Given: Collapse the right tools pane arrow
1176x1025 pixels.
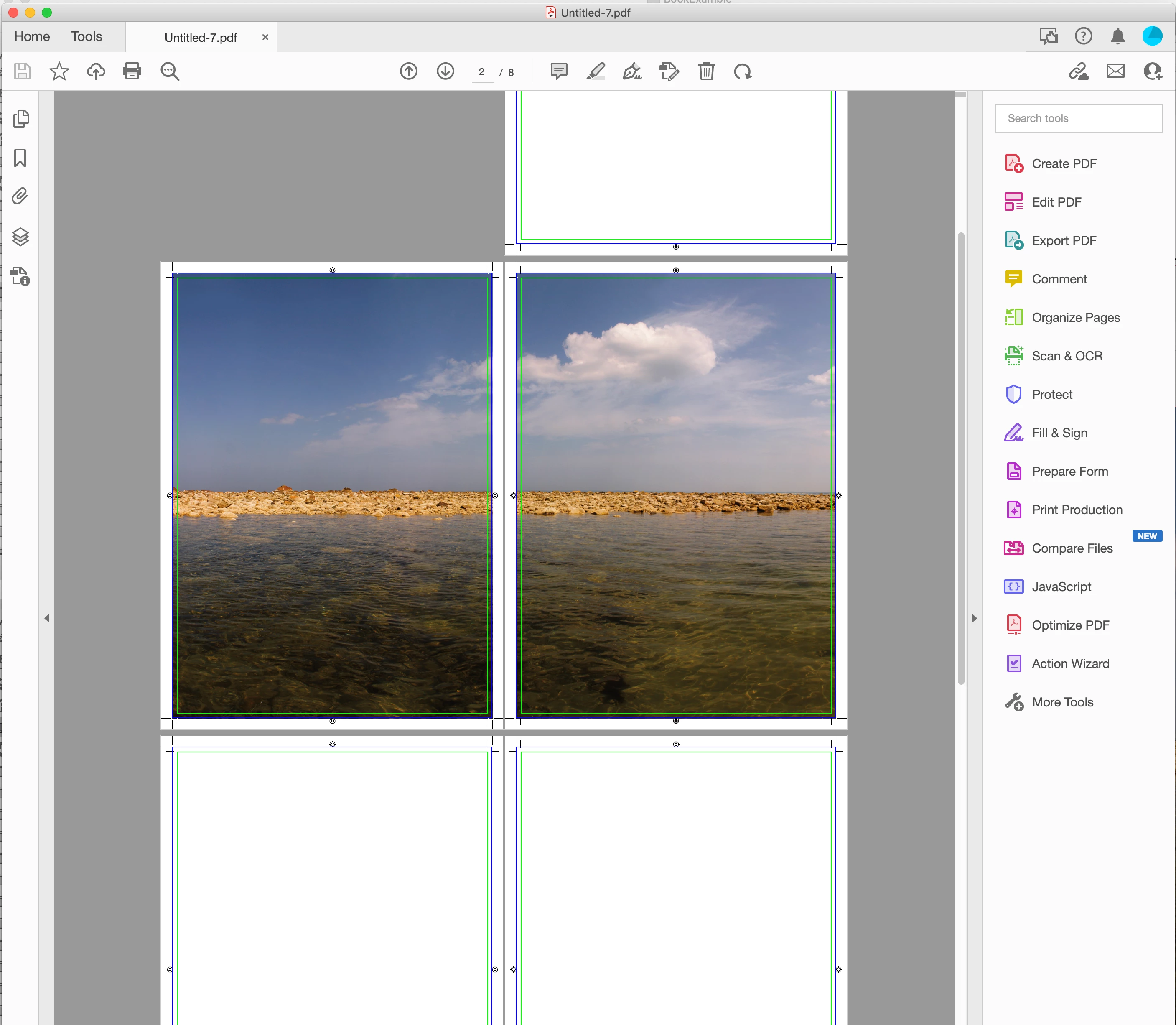Looking at the screenshot, I should pos(974,618).
